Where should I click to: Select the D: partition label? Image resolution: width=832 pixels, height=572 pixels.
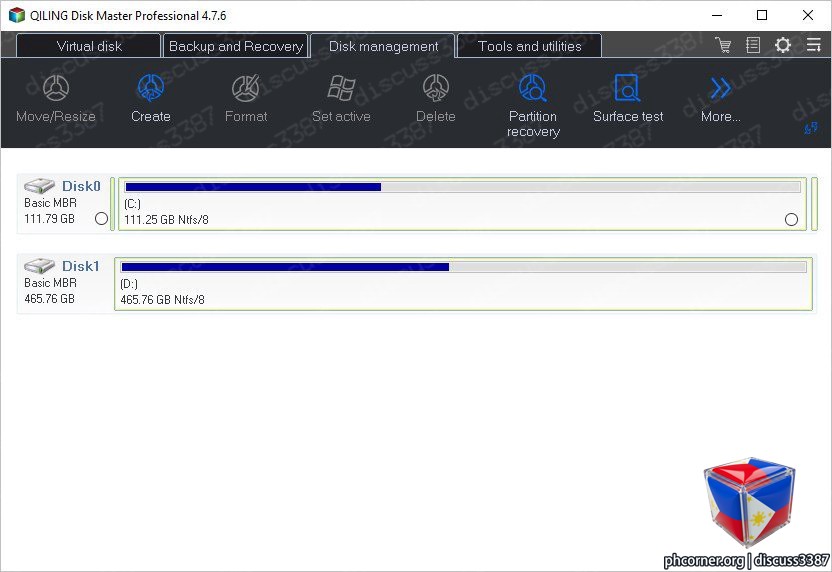click(128, 284)
